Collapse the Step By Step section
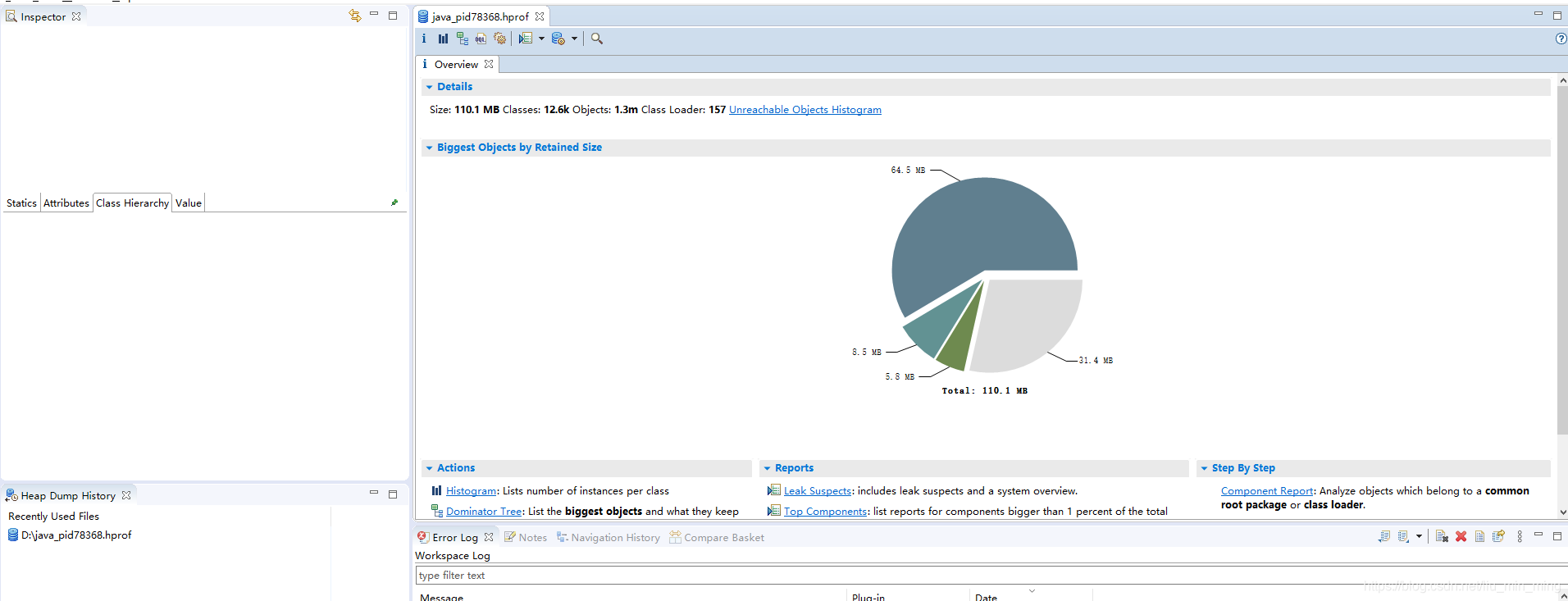This screenshot has width=1568, height=601. [x=1204, y=468]
